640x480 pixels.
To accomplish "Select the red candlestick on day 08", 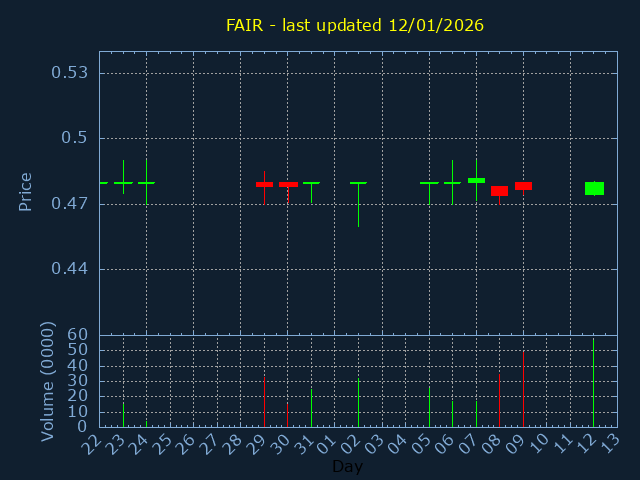I will [499, 191].
